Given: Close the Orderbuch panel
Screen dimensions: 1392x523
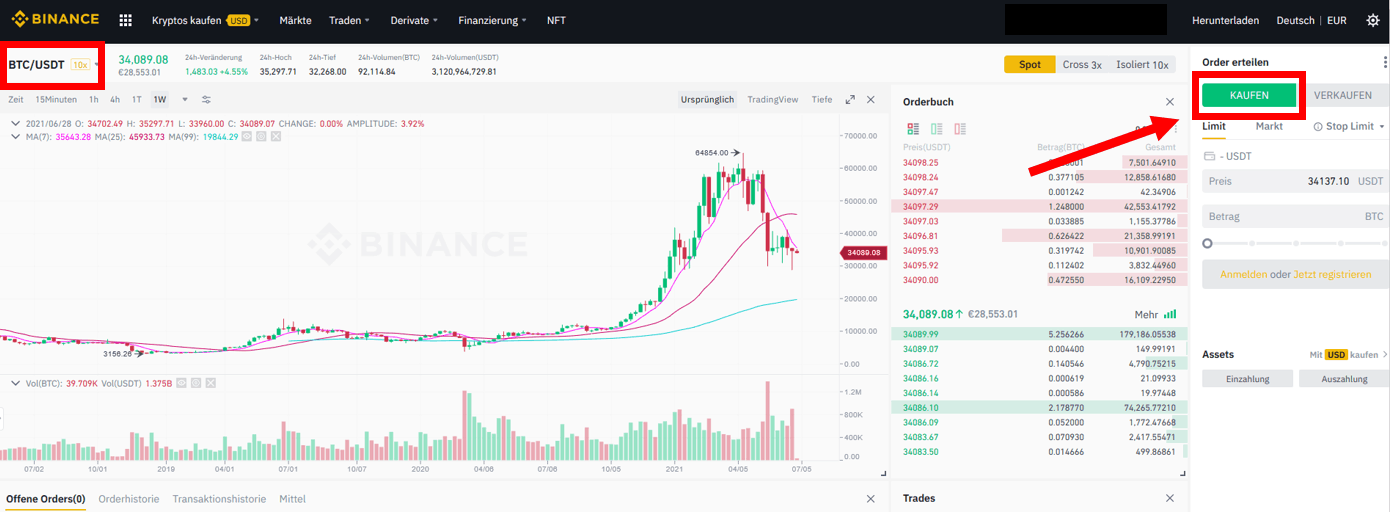Looking at the screenshot, I should click(1170, 101).
